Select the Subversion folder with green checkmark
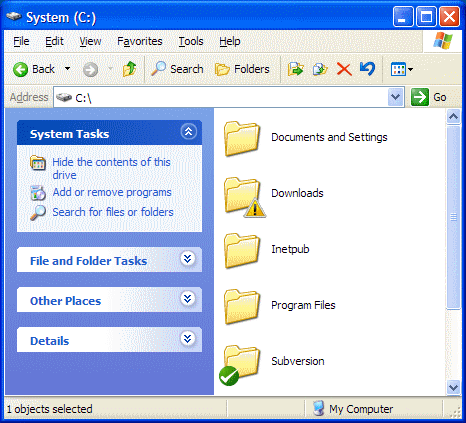 241,365
